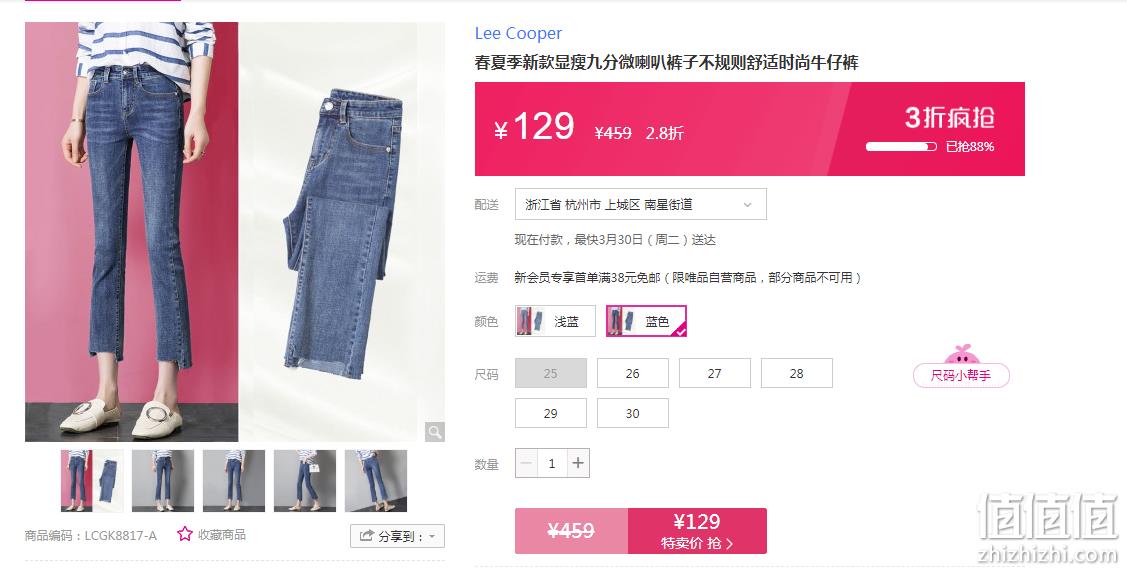Click the pink mascot size helper icon
1127x572 pixels.
pos(962,354)
